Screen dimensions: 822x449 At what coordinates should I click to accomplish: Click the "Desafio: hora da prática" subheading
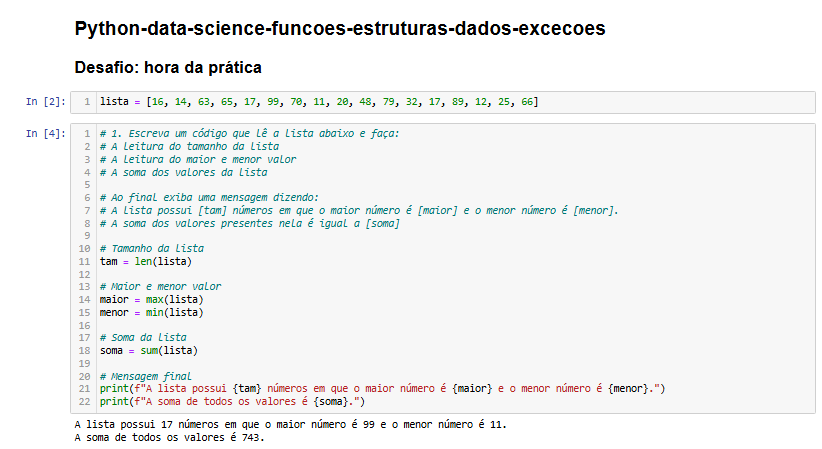coord(168,68)
